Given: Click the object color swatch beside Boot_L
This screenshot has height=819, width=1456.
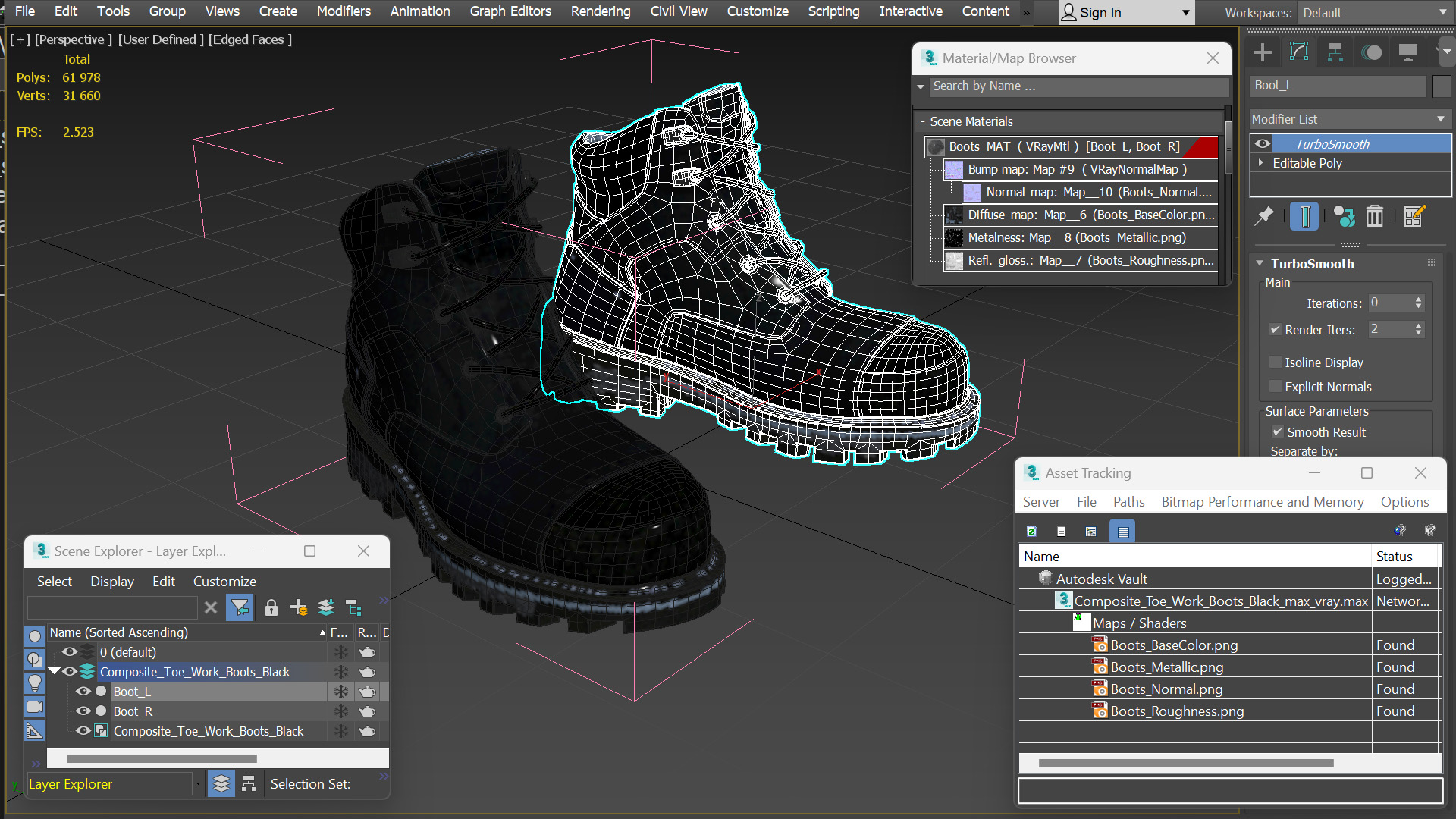Looking at the screenshot, I should click(x=1442, y=86).
